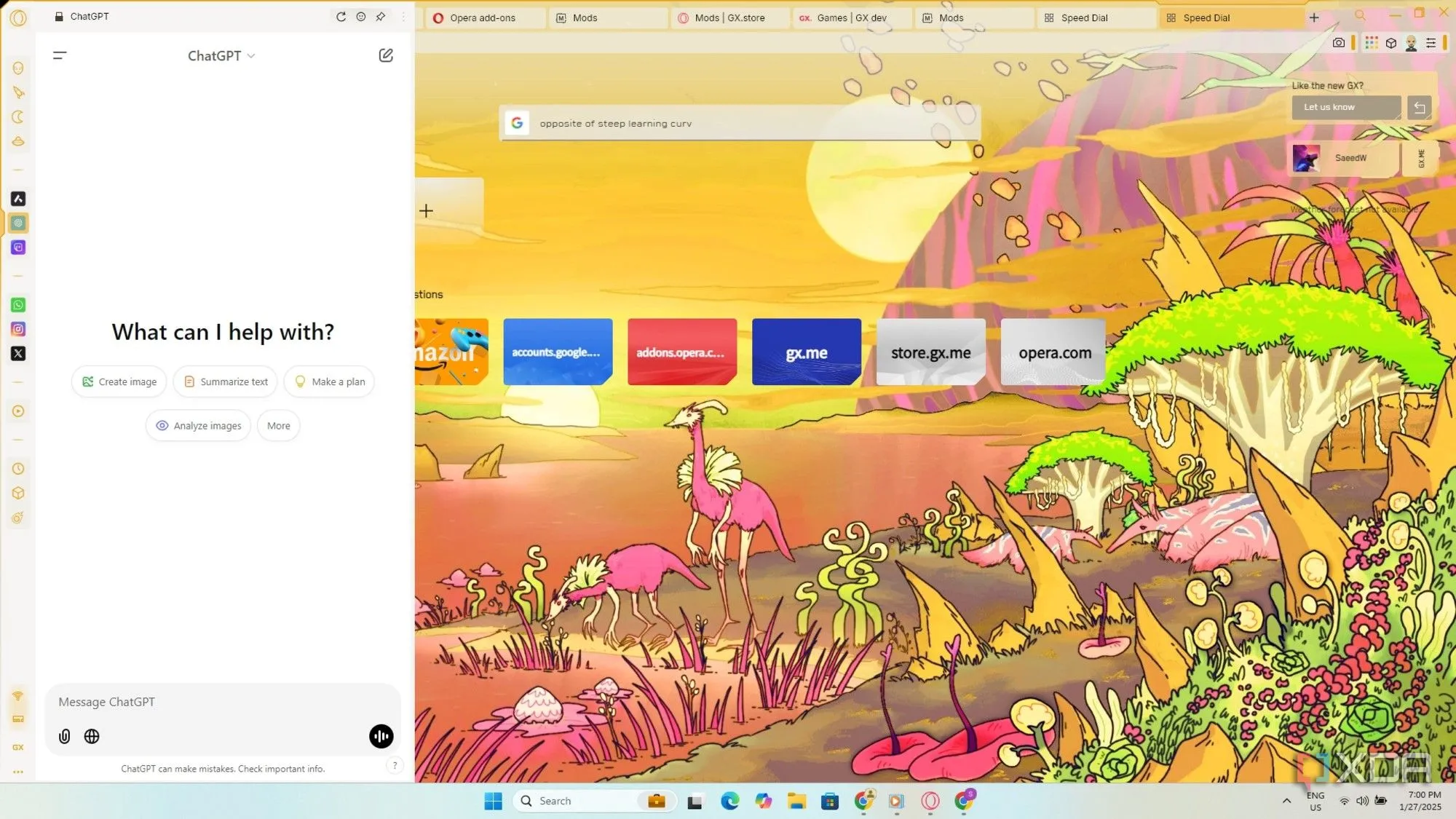Viewport: 1456px width, 819px height.
Task: Open the profile avatar in toolbar
Action: [1411, 43]
